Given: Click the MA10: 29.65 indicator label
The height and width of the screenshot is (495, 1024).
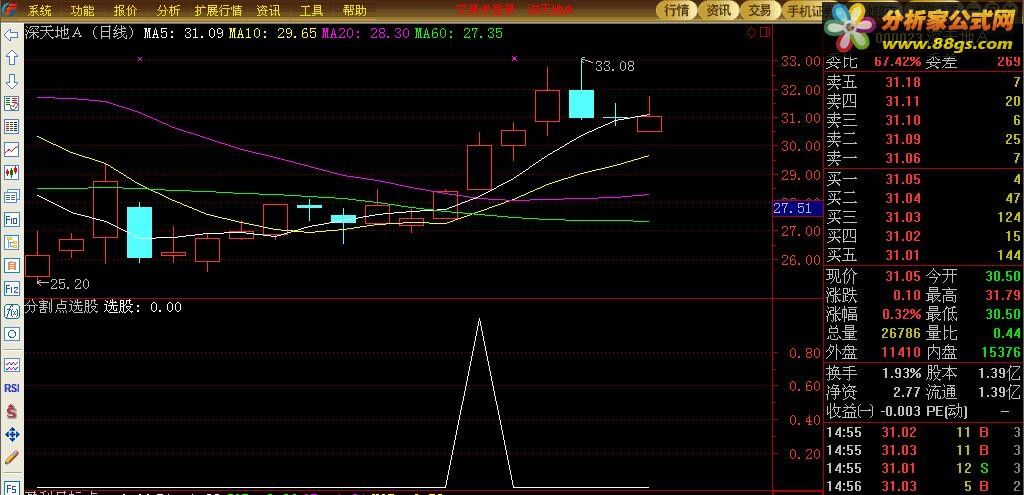Looking at the screenshot, I should [273, 33].
